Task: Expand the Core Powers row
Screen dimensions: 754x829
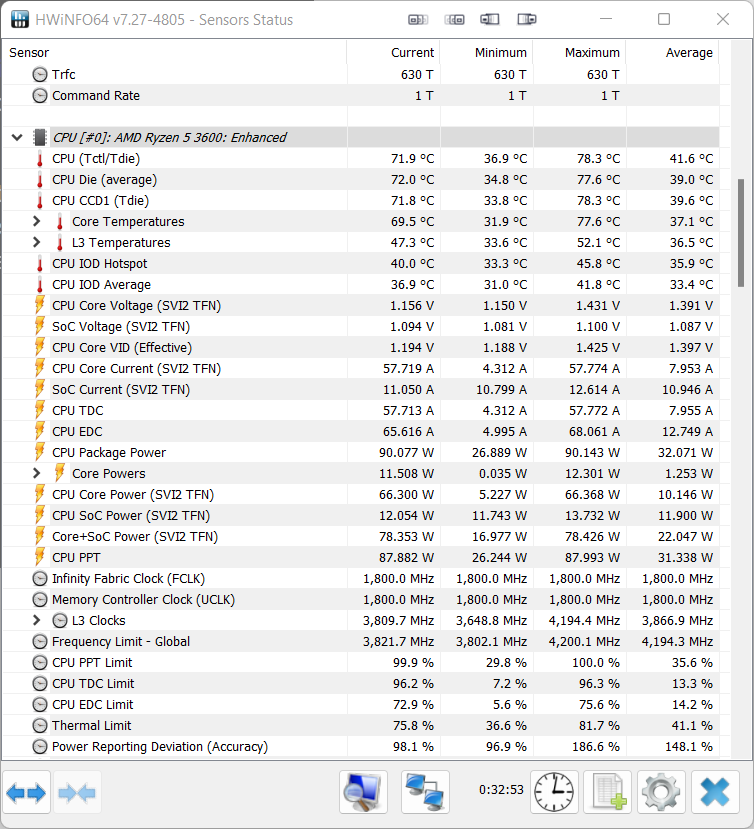Action: (x=36, y=473)
